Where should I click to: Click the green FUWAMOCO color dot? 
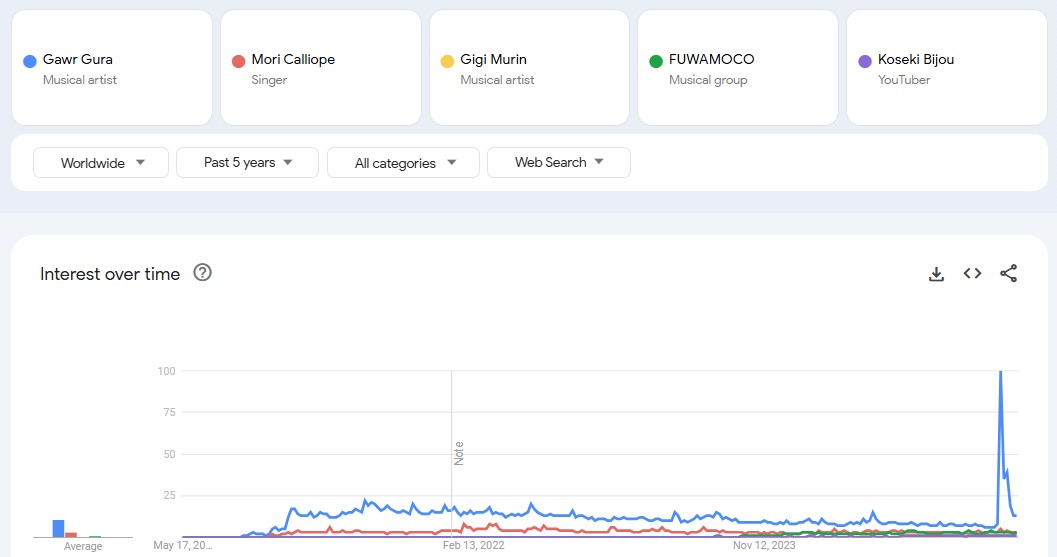[656, 61]
